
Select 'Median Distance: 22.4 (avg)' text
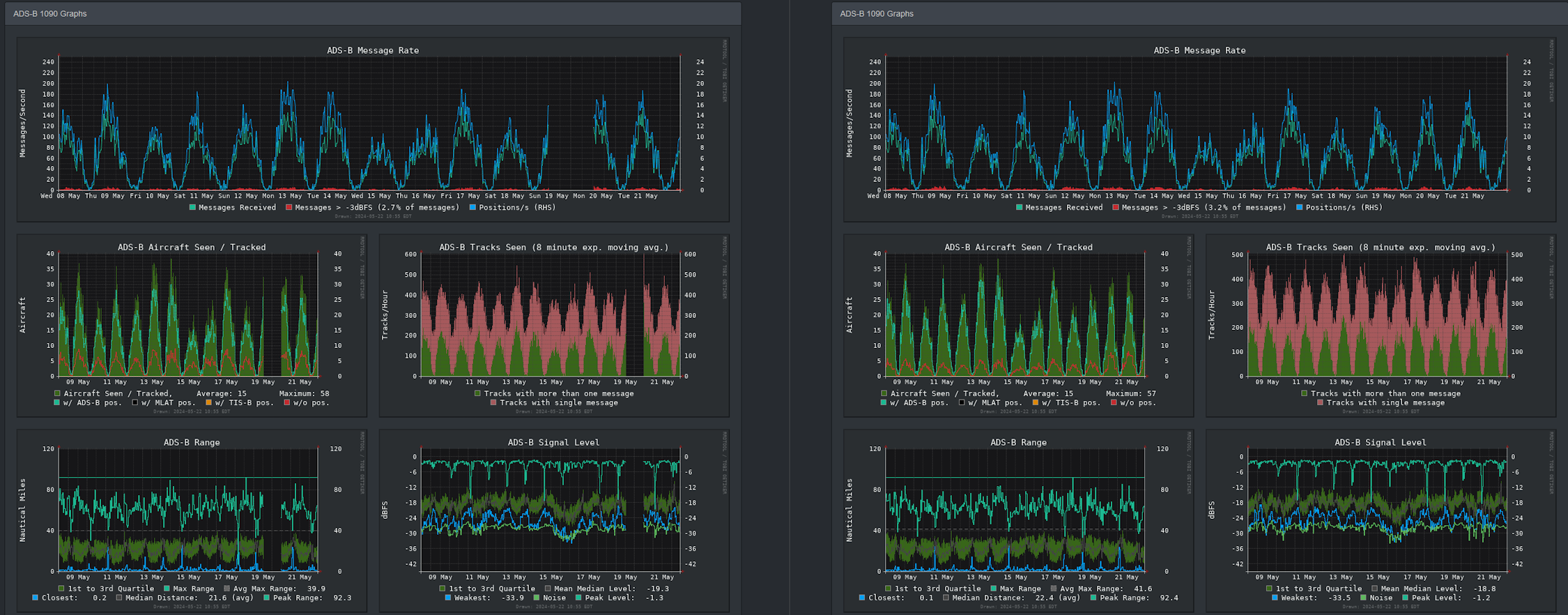point(1015,598)
